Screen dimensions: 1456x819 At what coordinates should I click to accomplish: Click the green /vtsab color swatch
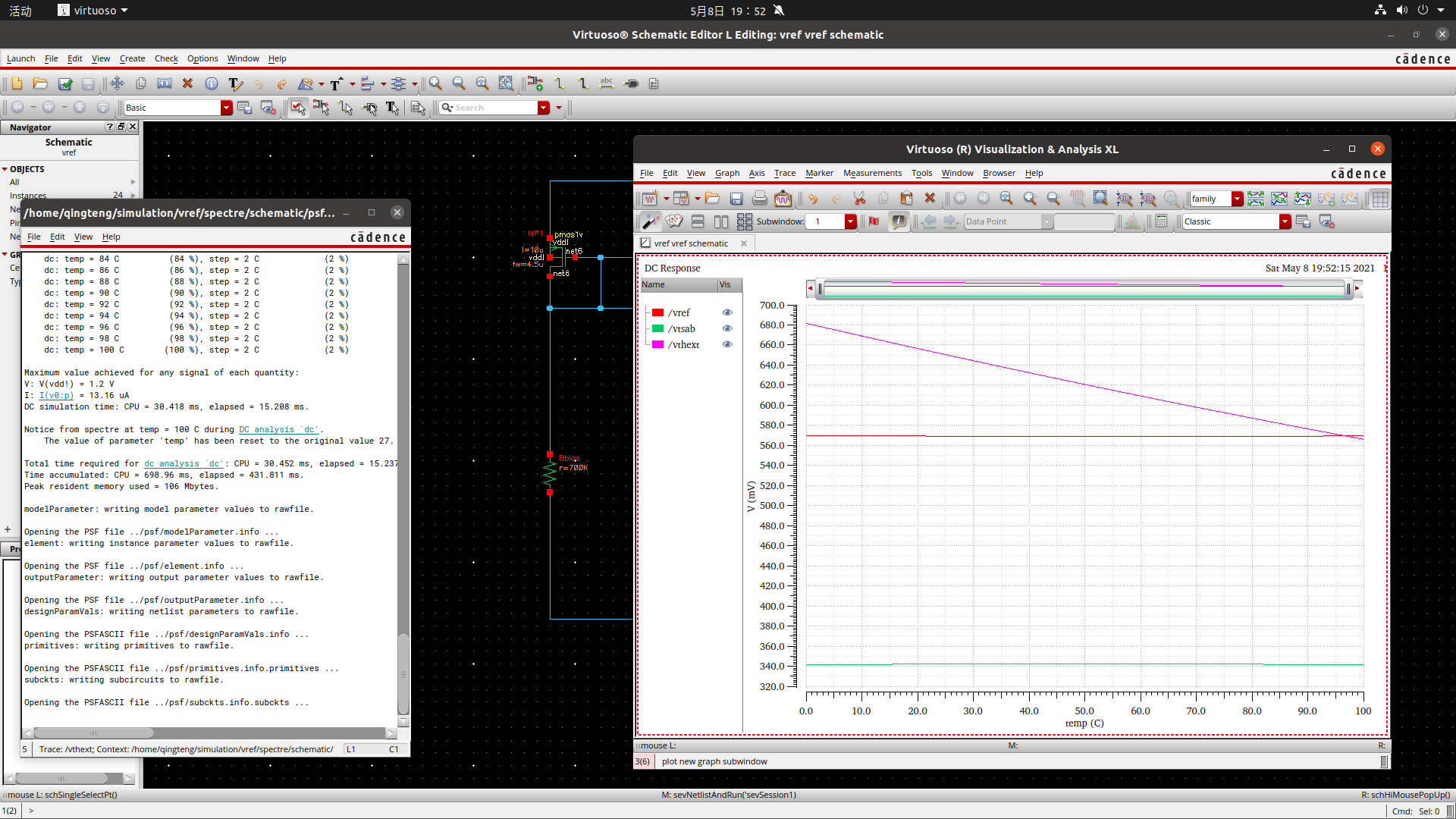pyautogui.click(x=658, y=328)
